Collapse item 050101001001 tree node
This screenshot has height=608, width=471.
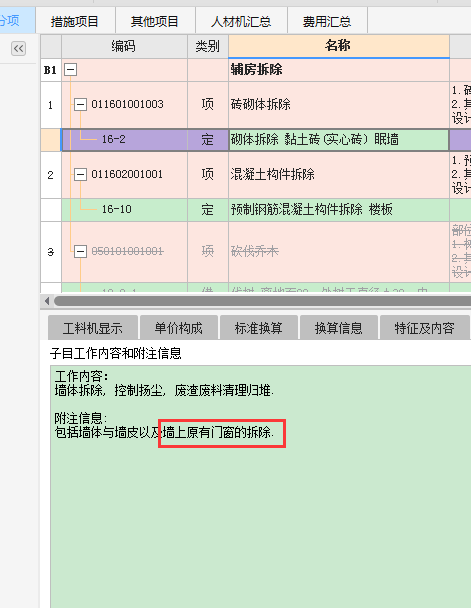pyautogui.click(x=80, y=251)
